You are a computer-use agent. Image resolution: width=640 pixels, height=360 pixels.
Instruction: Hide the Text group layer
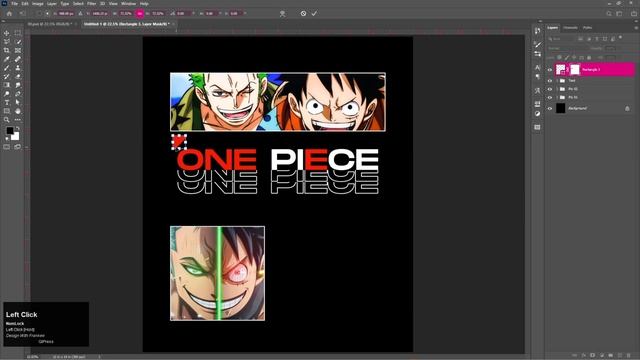550,81
